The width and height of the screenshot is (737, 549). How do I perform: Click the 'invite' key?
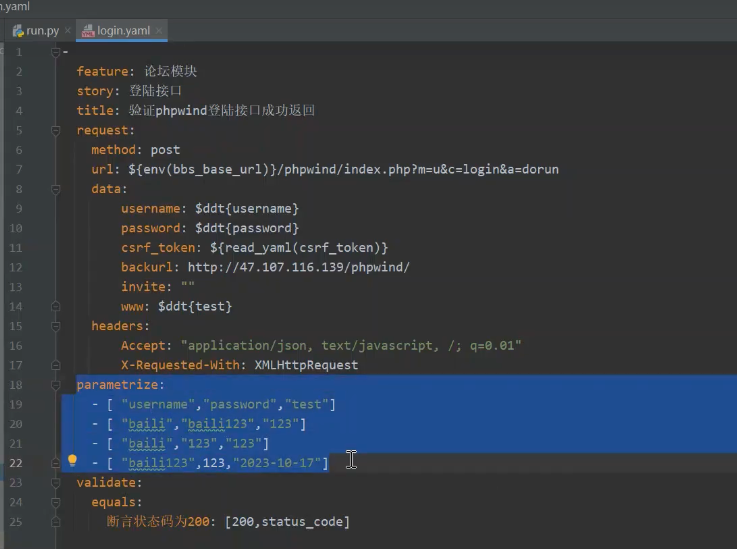(x=143, y=287)
